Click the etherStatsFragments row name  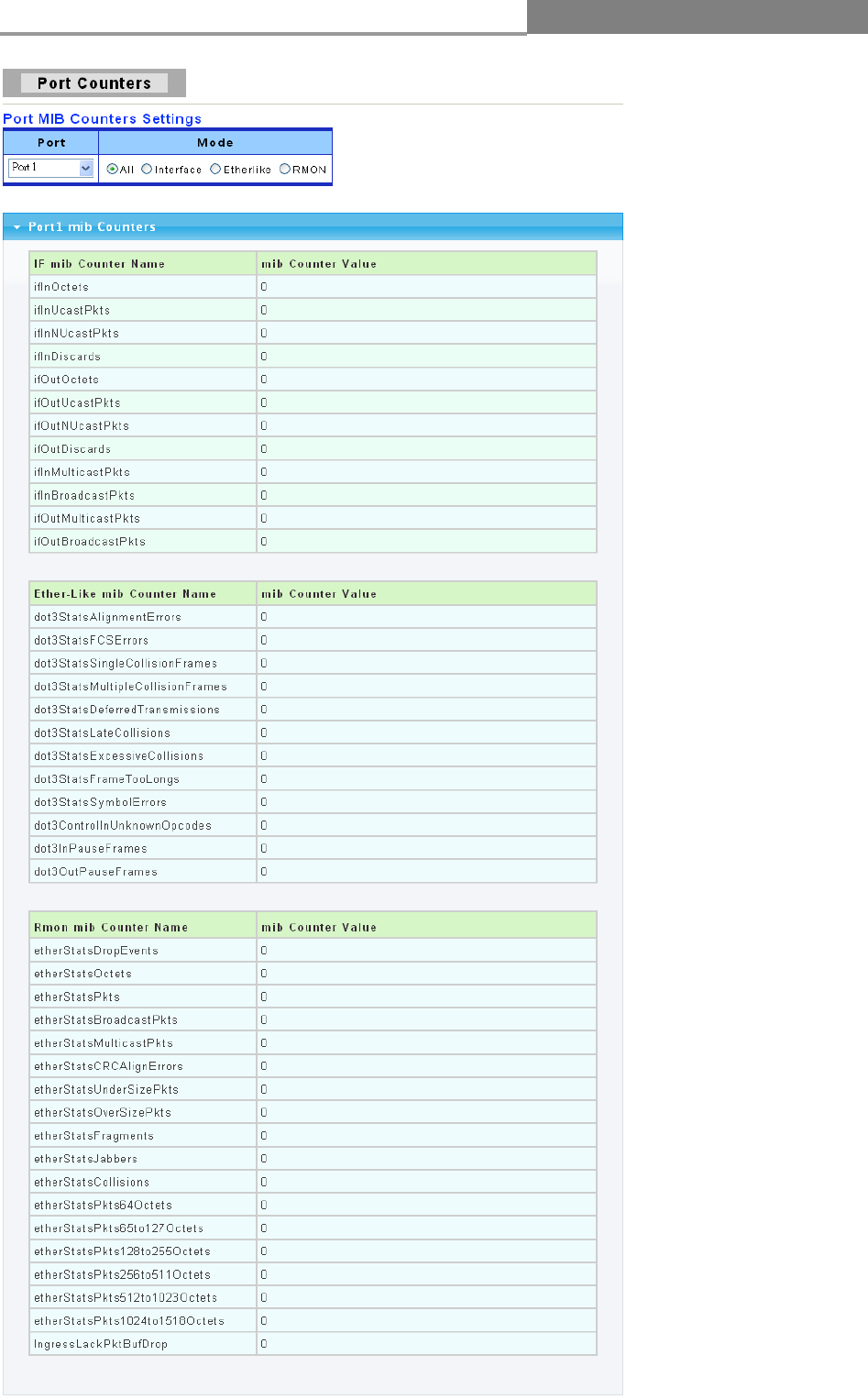(93, 1136)
